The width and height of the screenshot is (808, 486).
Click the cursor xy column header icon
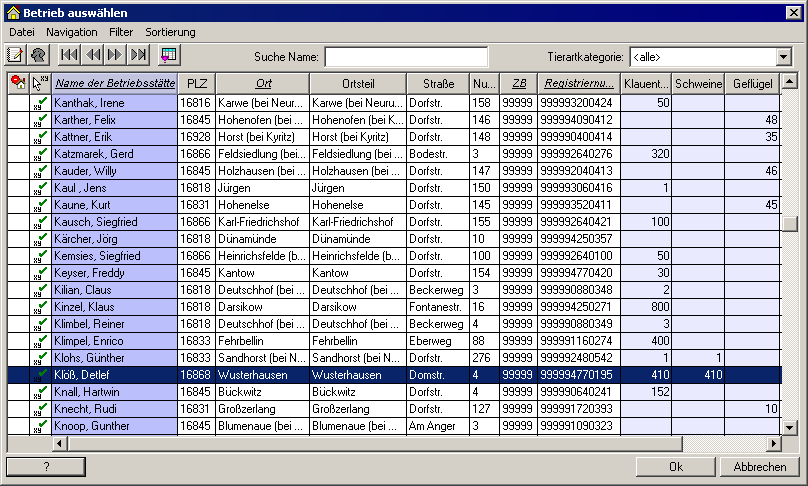click(40, 83)
